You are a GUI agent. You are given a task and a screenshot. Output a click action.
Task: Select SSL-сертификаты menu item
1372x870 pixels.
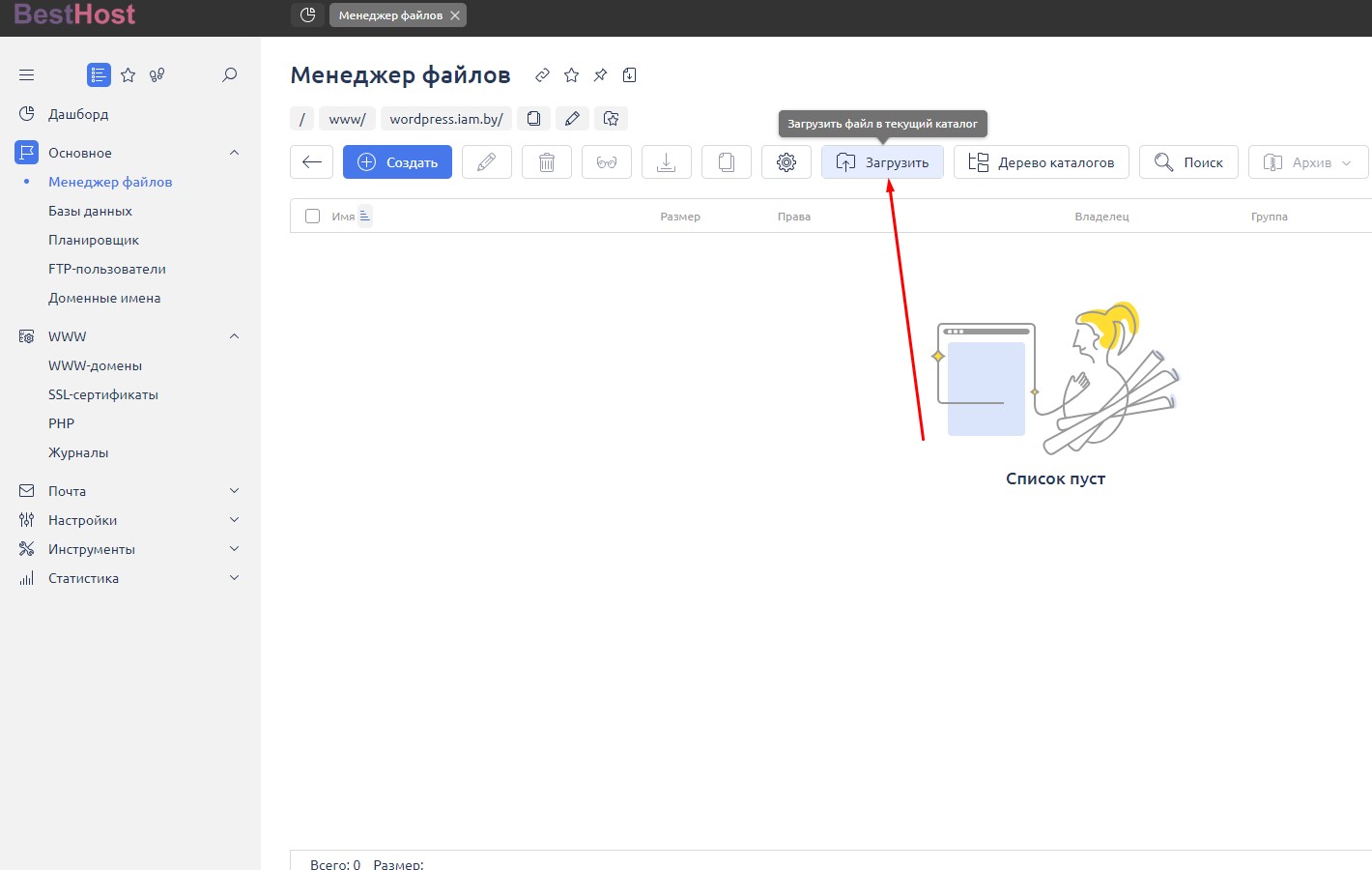pos(102,394)
